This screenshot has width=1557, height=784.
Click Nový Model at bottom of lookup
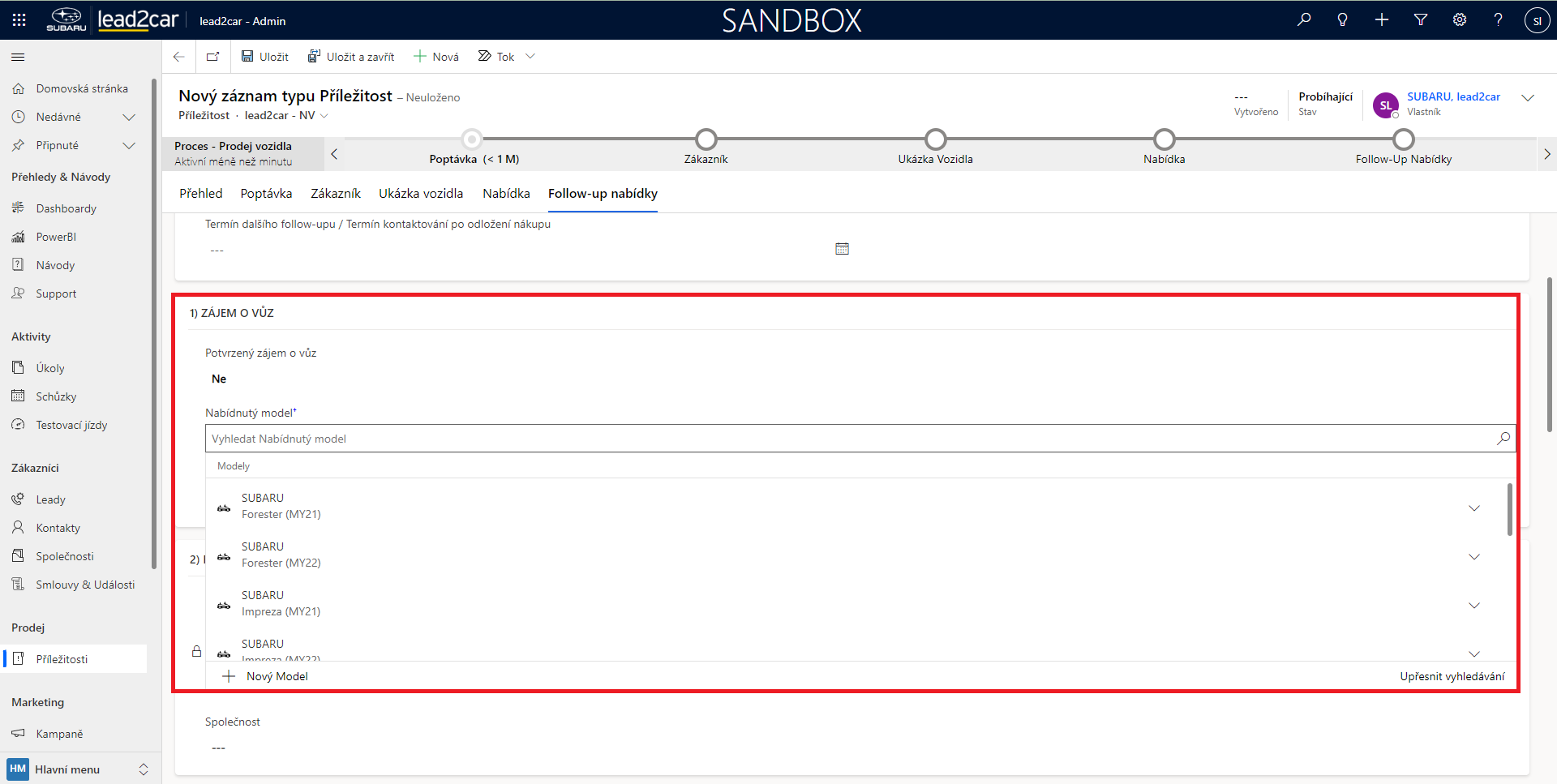click(x=277, y=676)
